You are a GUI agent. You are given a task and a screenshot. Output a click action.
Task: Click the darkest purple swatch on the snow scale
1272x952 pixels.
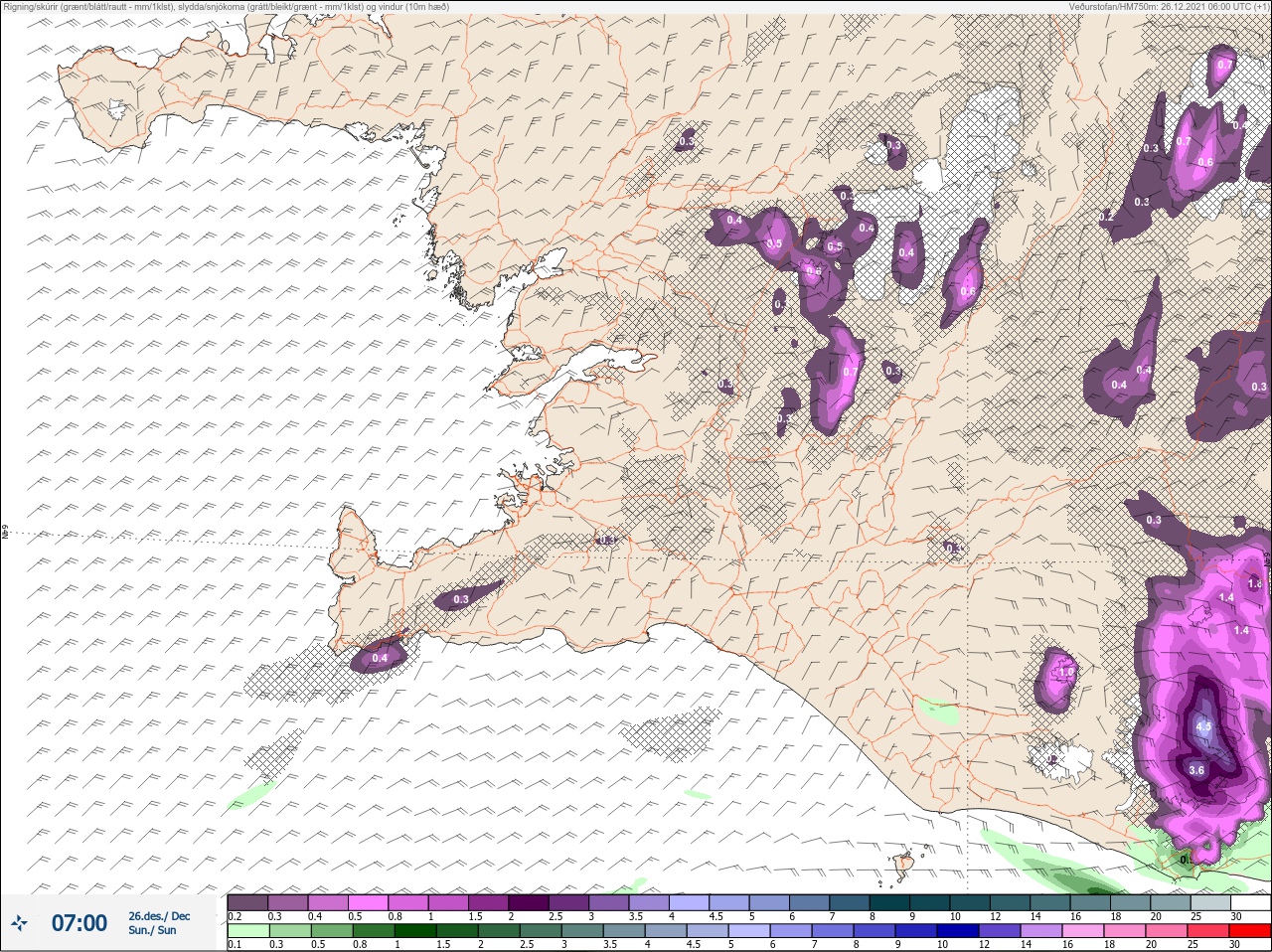(x=529, y=901)
